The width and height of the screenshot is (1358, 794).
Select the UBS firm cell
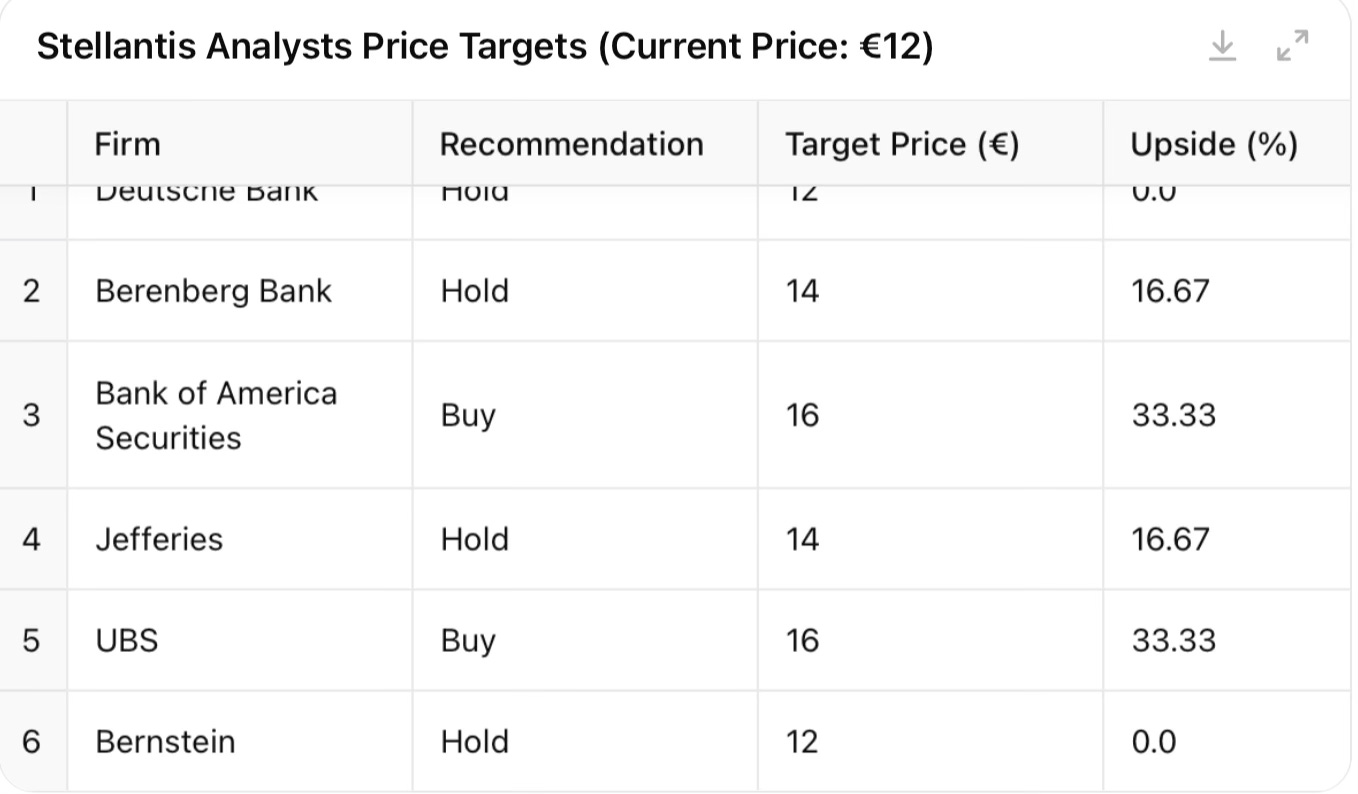(127, 640)
